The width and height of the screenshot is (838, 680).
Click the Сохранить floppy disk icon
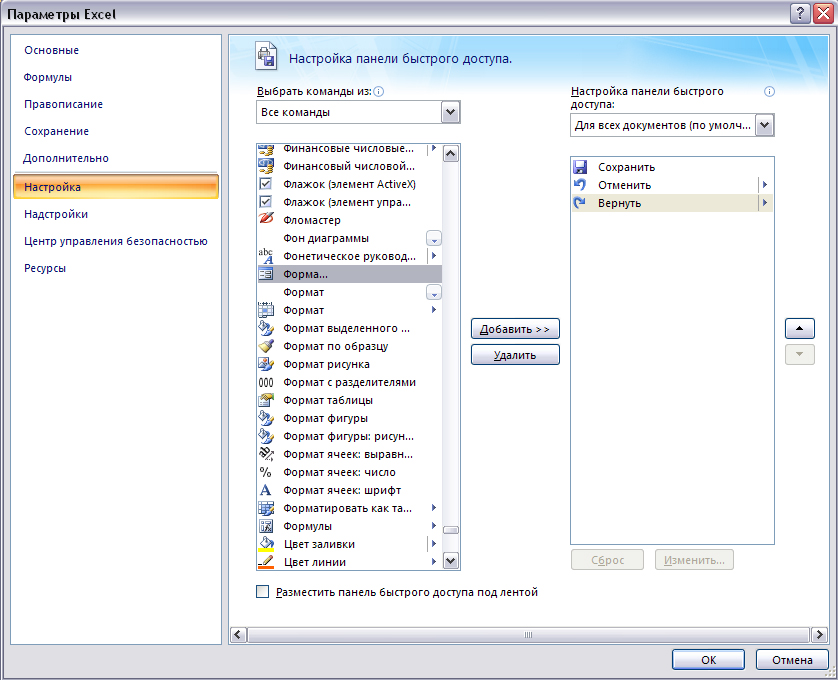[x=580, y=167]
